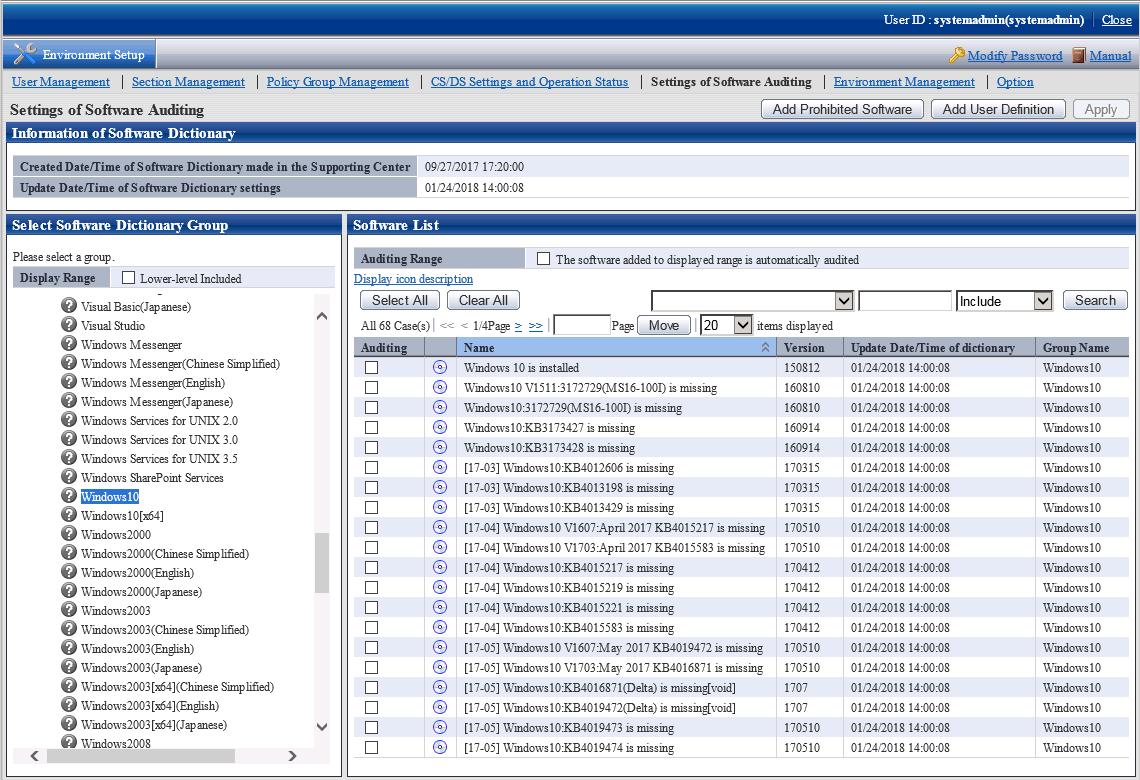Viewport: 1140px width, 780px height.
Task: Tick auditing checkbox for Windows10 V1511:3172729 row
Action: [372, 387]
